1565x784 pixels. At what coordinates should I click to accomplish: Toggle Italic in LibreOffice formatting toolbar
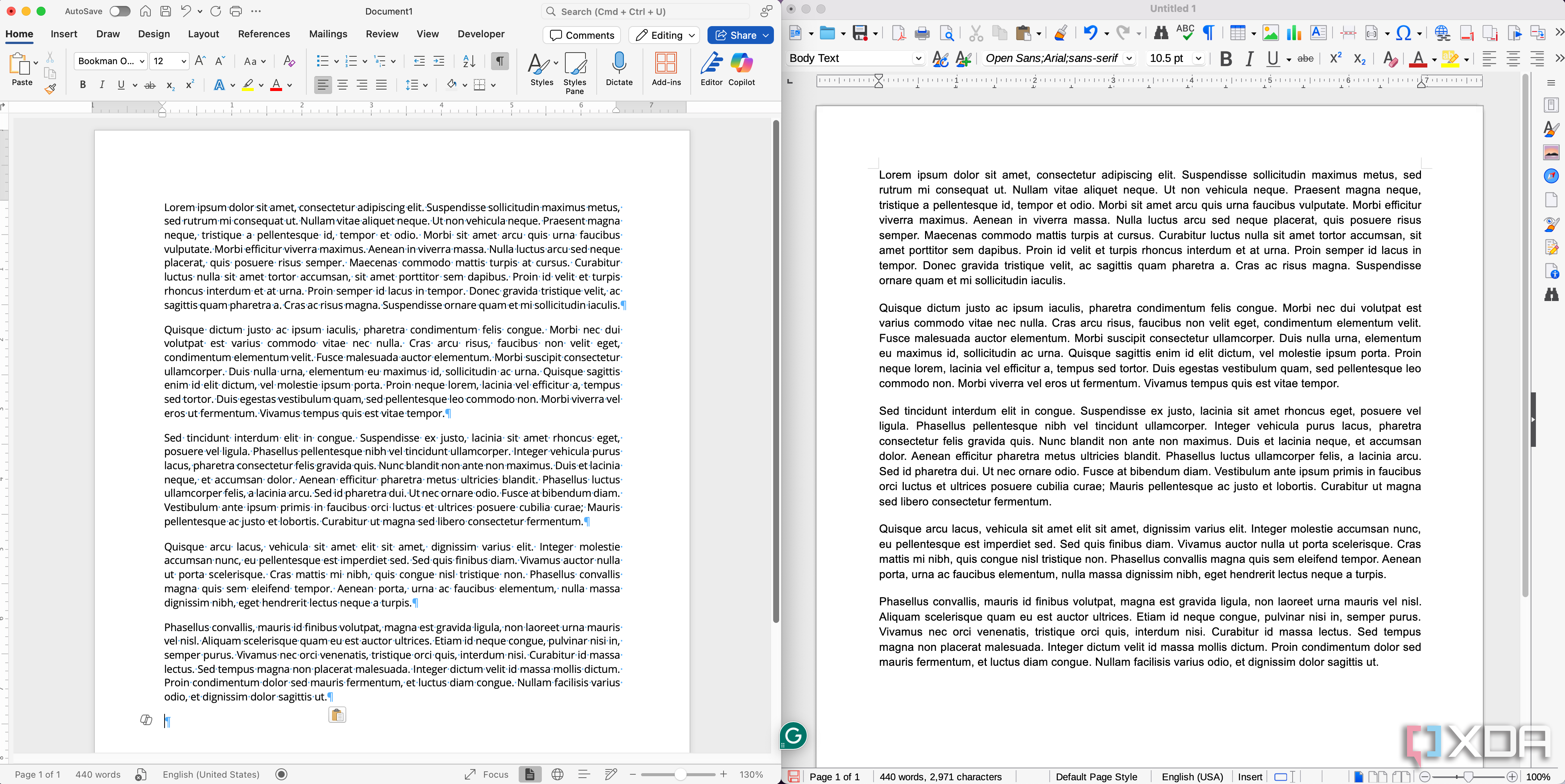tap(1249, 59)
